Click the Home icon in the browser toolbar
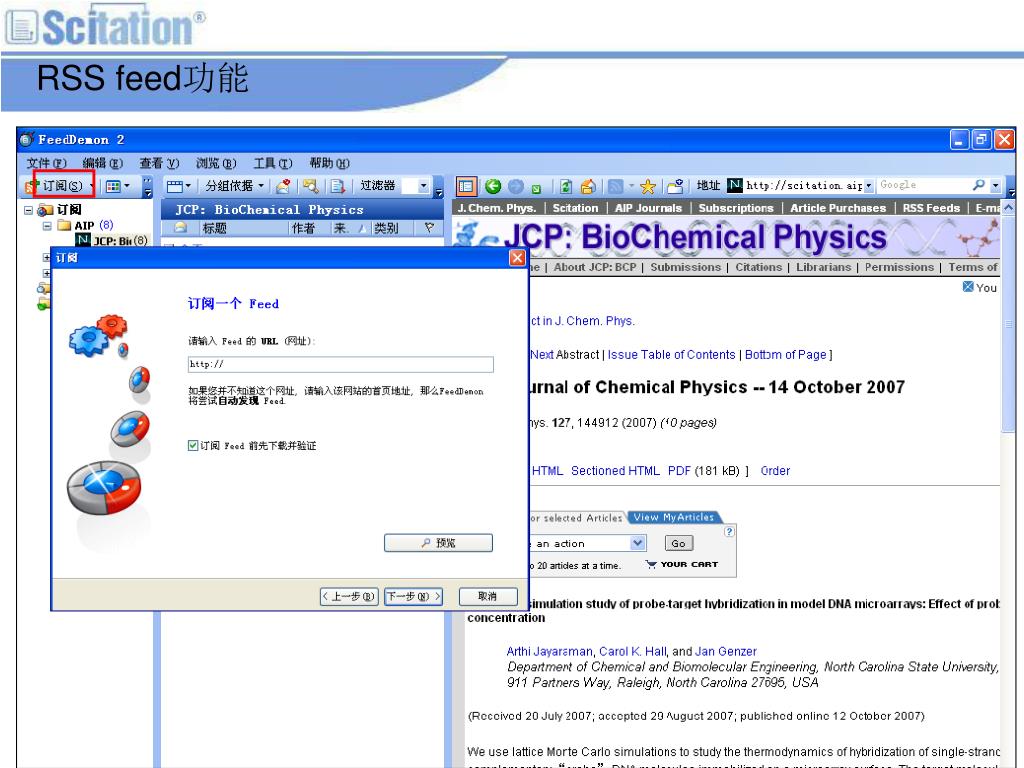Image resolution: width=1024 pixels, height=768 pixels. tap(588, 187)
